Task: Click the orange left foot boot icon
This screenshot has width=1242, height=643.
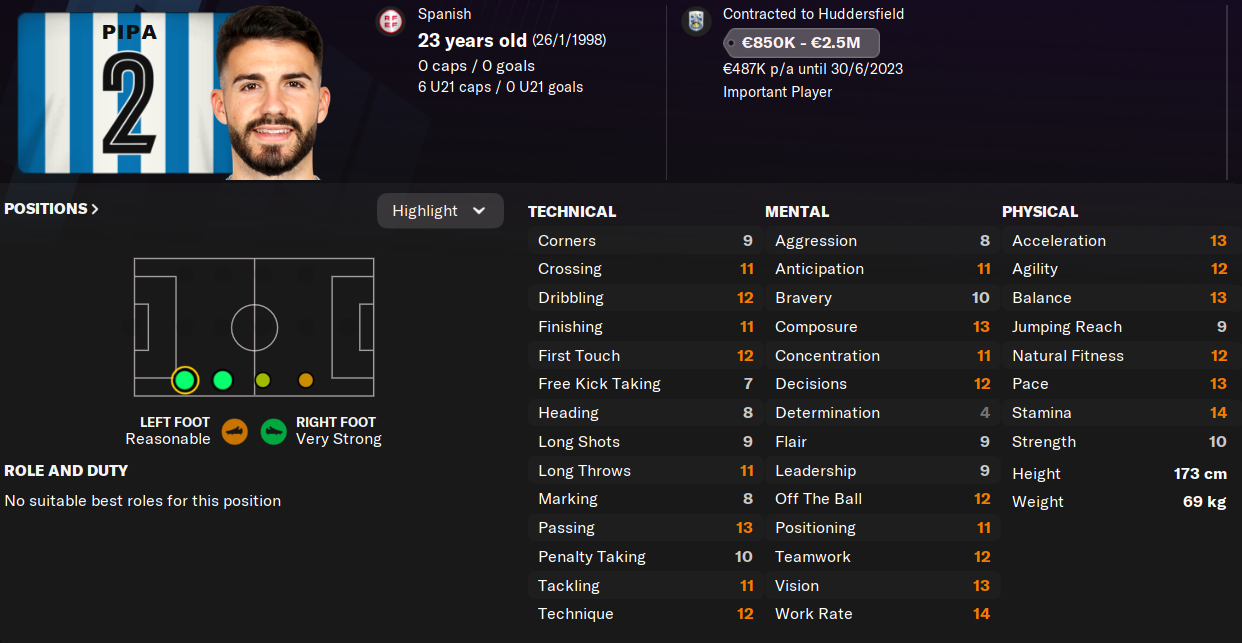Action: point(235,432)
